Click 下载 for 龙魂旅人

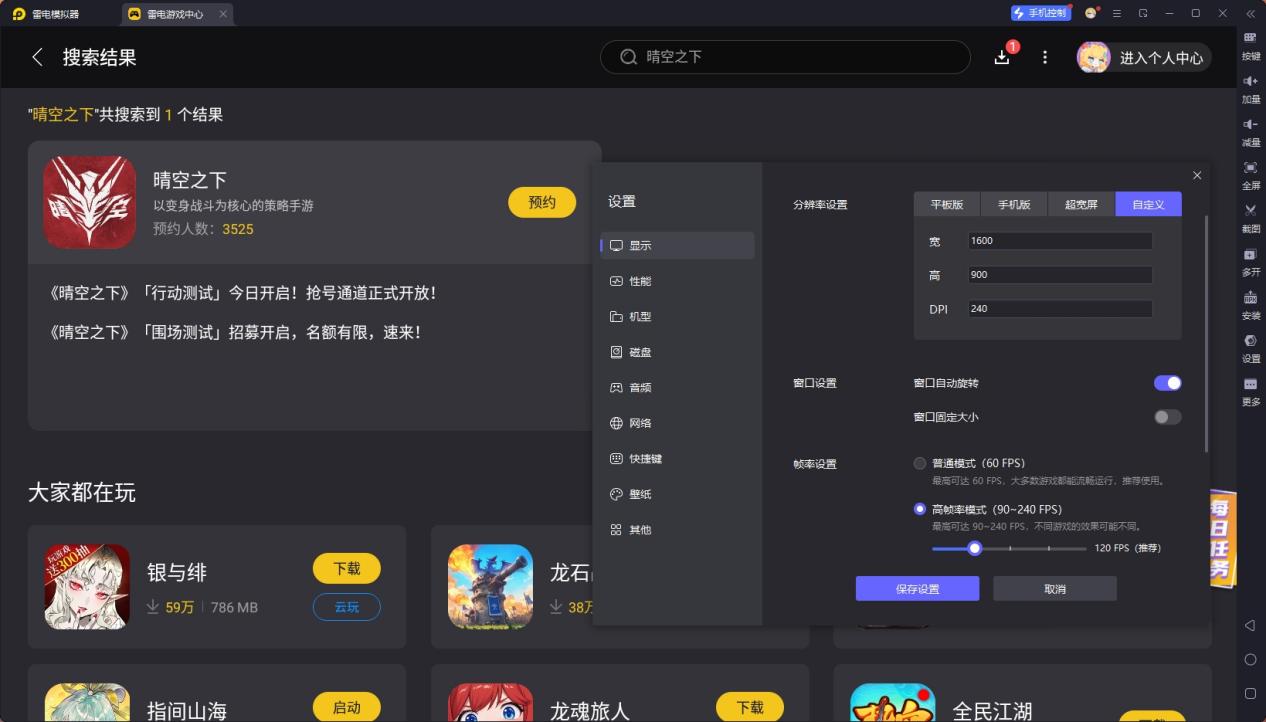point(750,707)
